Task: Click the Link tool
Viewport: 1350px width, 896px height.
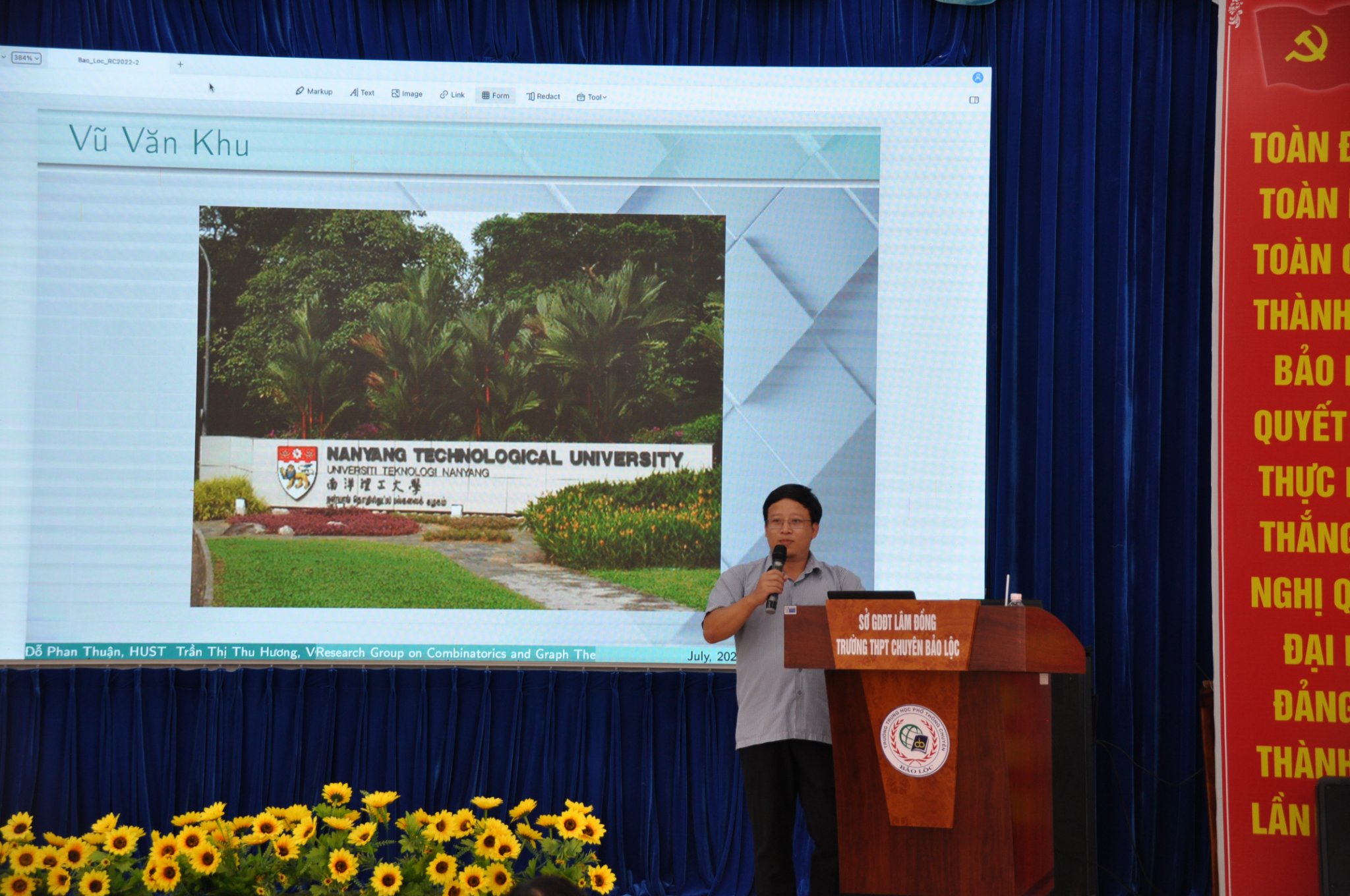Action: coord(452,95)
